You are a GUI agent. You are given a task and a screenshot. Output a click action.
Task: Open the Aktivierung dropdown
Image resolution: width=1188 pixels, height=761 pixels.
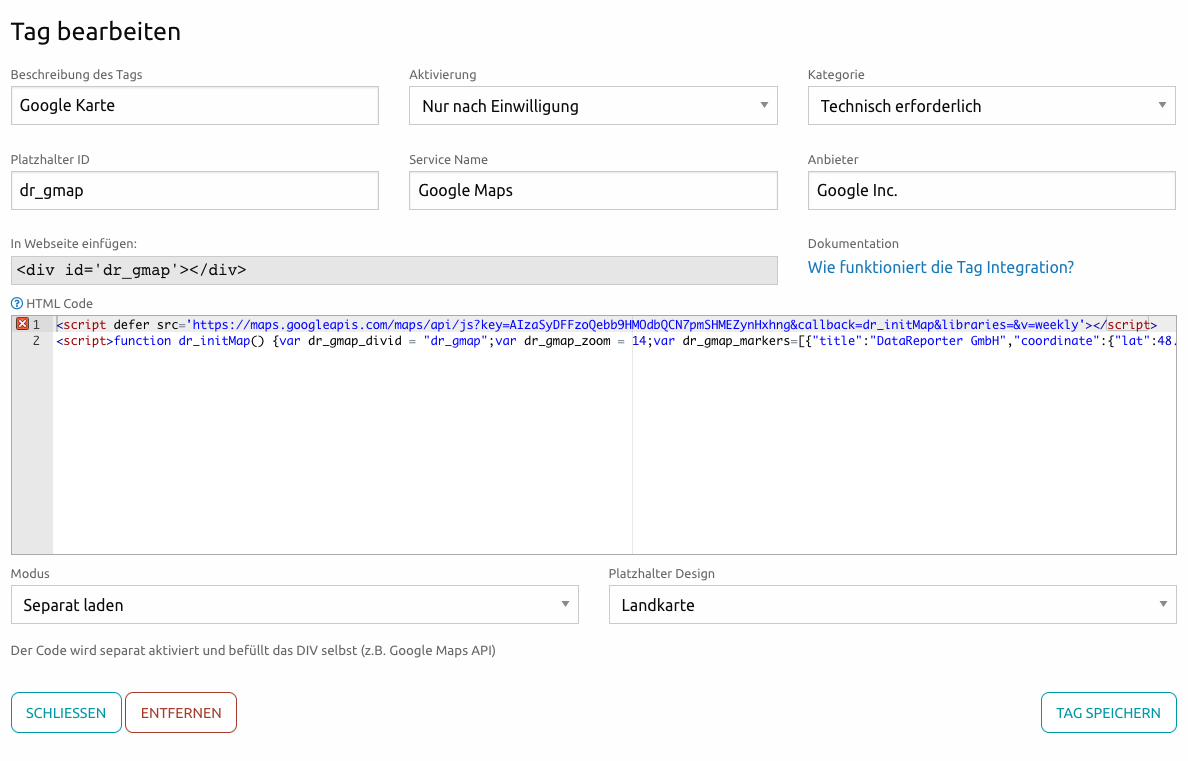764,105
